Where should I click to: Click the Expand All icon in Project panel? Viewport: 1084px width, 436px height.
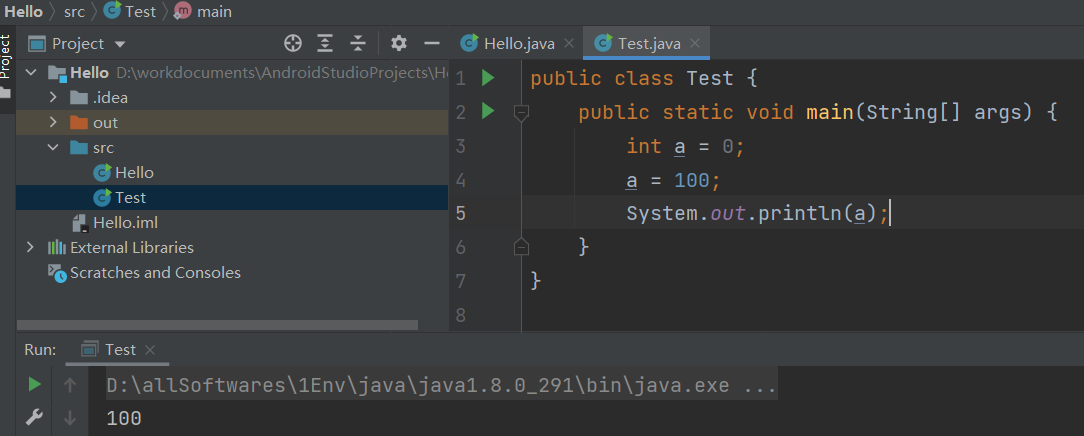325,44
